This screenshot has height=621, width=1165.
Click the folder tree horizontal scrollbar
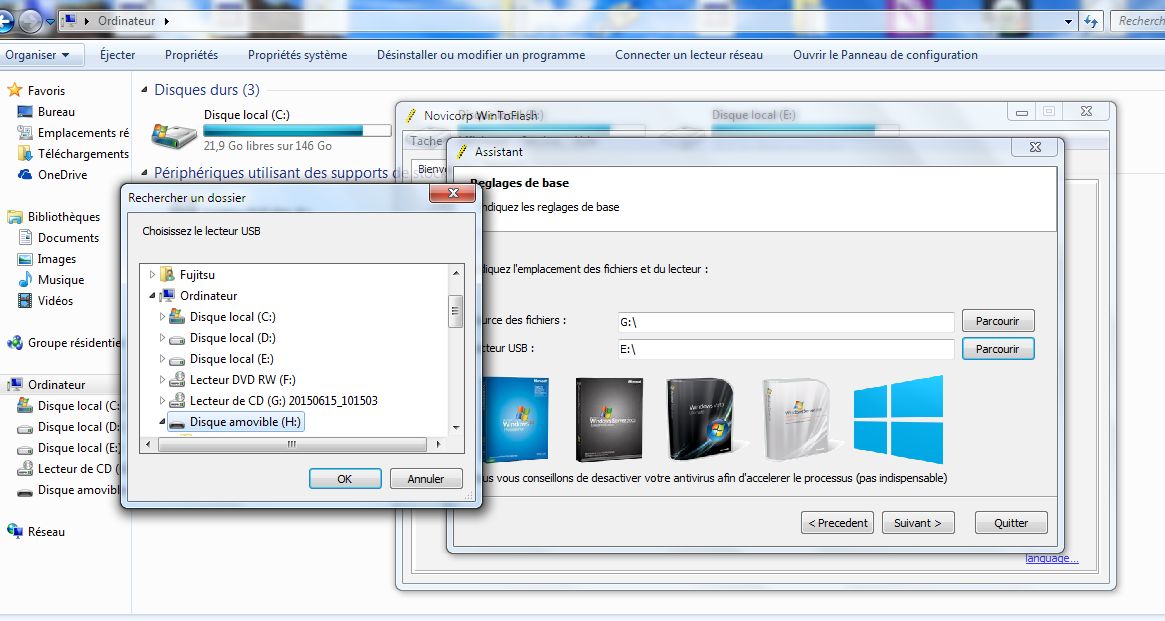click(292, 444)
